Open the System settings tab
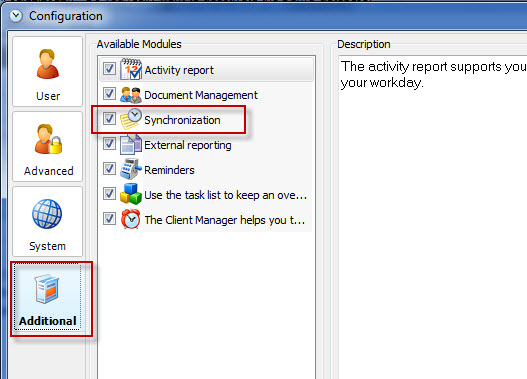527x379 pixels. pos(47,221)
